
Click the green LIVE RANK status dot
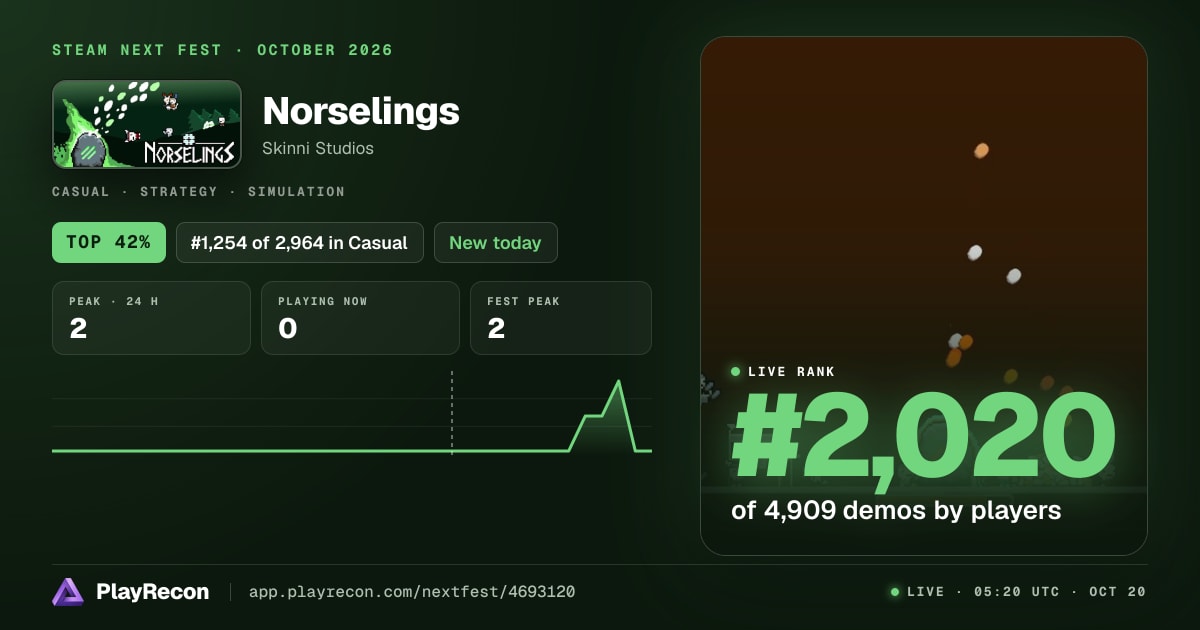pyautogui.click(x=736, y=372)
